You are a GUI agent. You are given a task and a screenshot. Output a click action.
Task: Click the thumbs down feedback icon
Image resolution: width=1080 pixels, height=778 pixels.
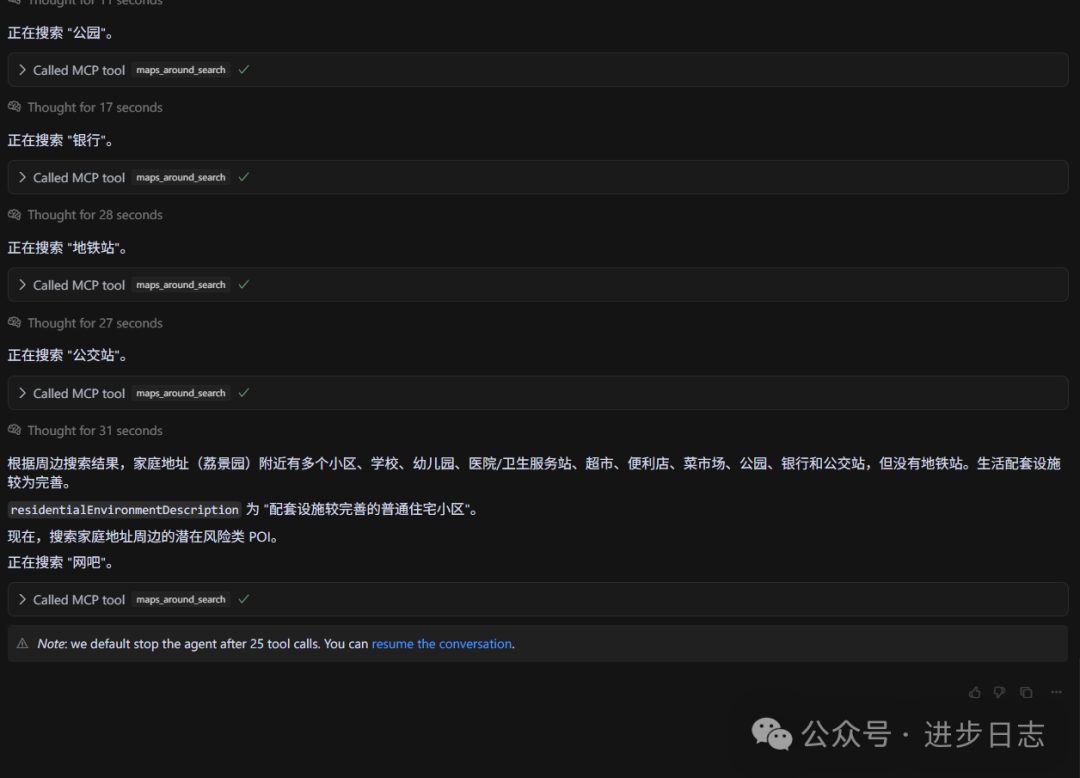tap(999, 692)
